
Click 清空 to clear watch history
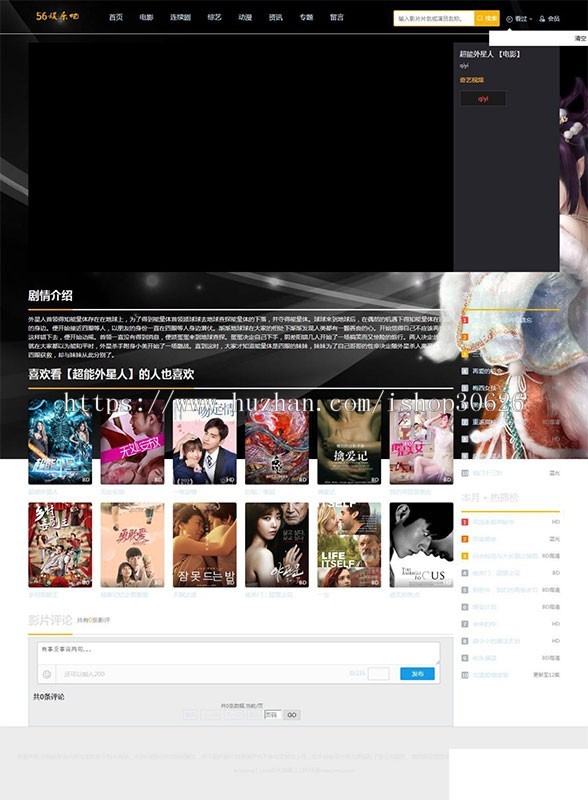coord(580,38)
